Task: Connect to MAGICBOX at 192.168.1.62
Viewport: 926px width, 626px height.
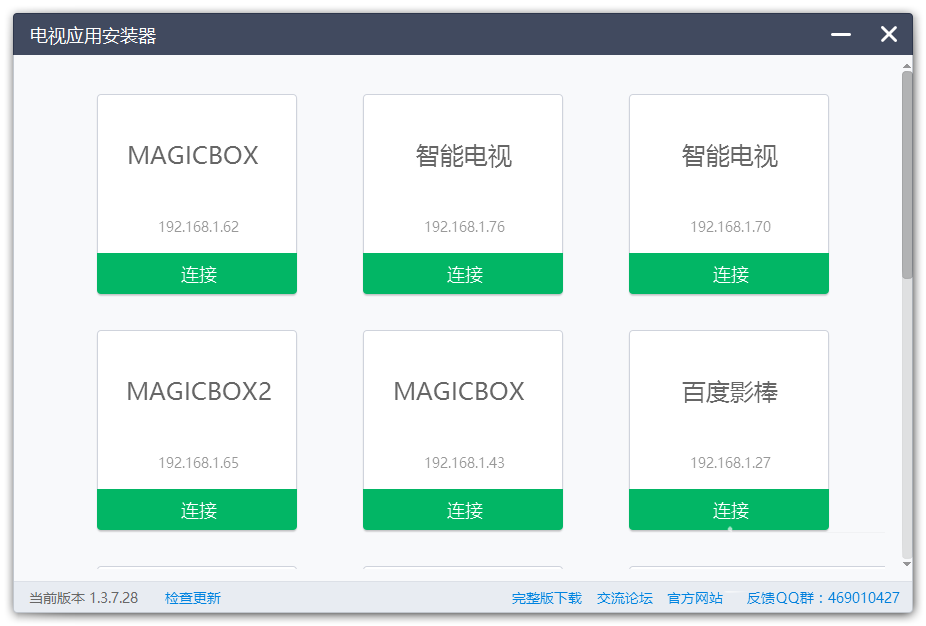Action: (197, 273)
